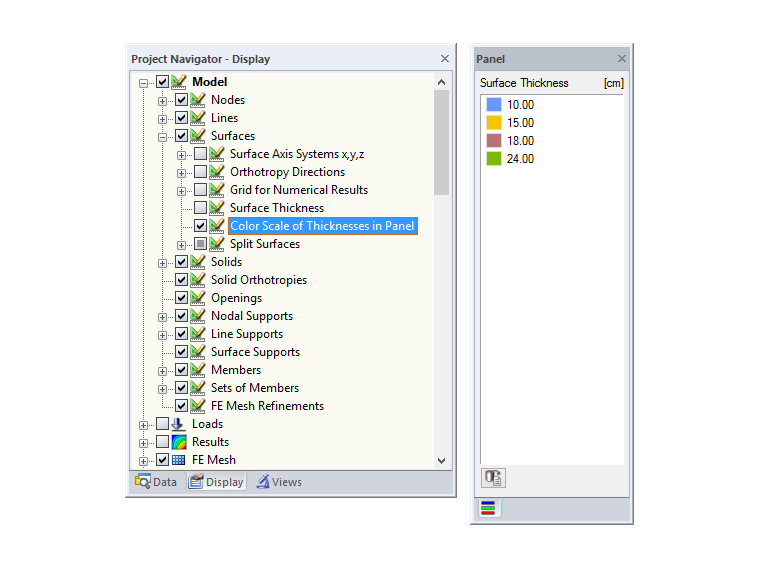Switch to the Data tab
This screenshot has width=760, height=570.
(156, 482)
